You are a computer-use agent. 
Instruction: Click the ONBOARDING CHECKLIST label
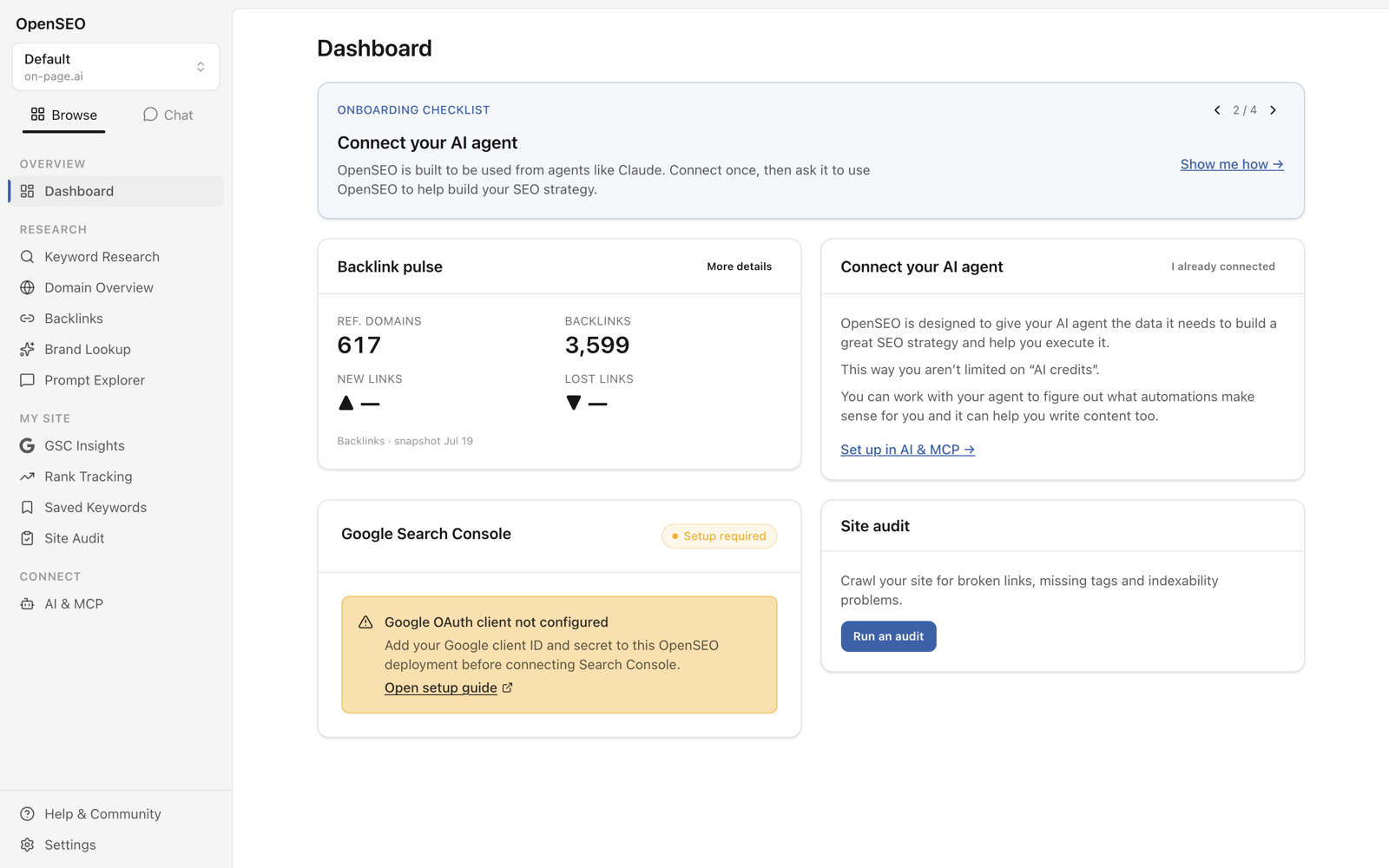coord(413,110)
